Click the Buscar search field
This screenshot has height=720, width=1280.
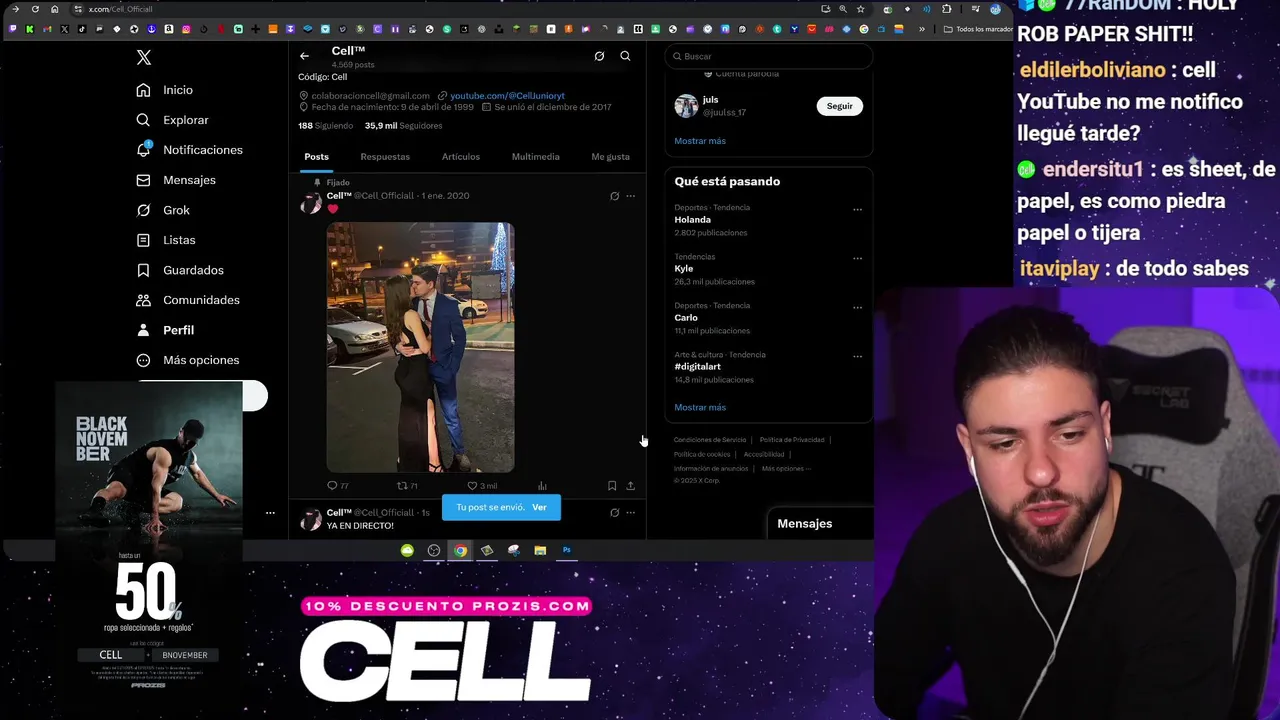(x=769, y=57)
